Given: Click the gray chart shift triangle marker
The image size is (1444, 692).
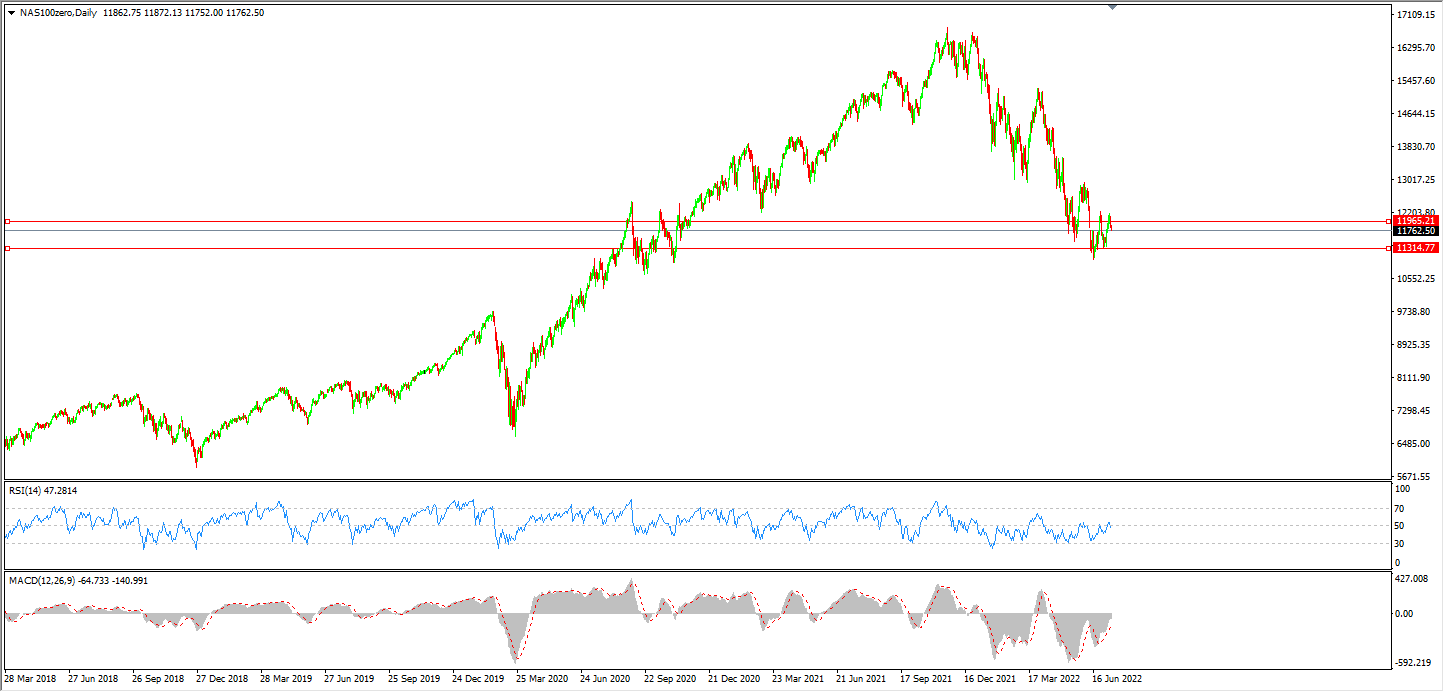Looking at the screenshot, I should click(x=1112, y=8).
